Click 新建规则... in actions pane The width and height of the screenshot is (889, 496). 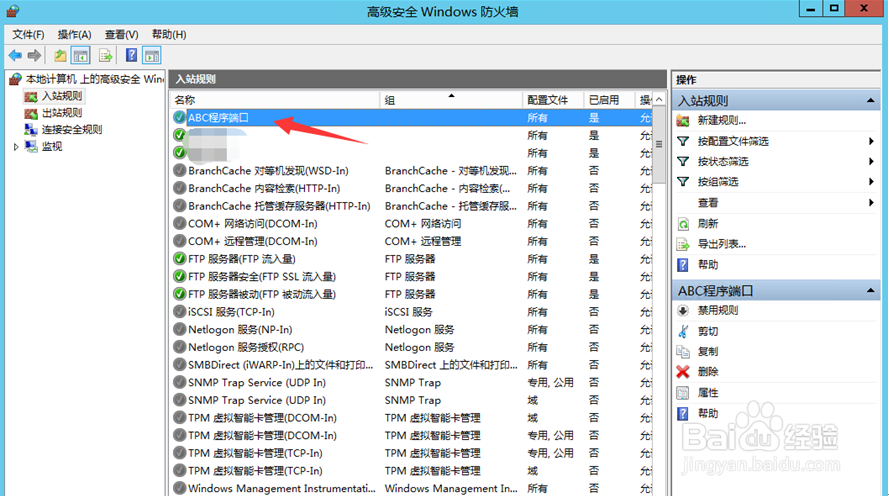[722, 120]
